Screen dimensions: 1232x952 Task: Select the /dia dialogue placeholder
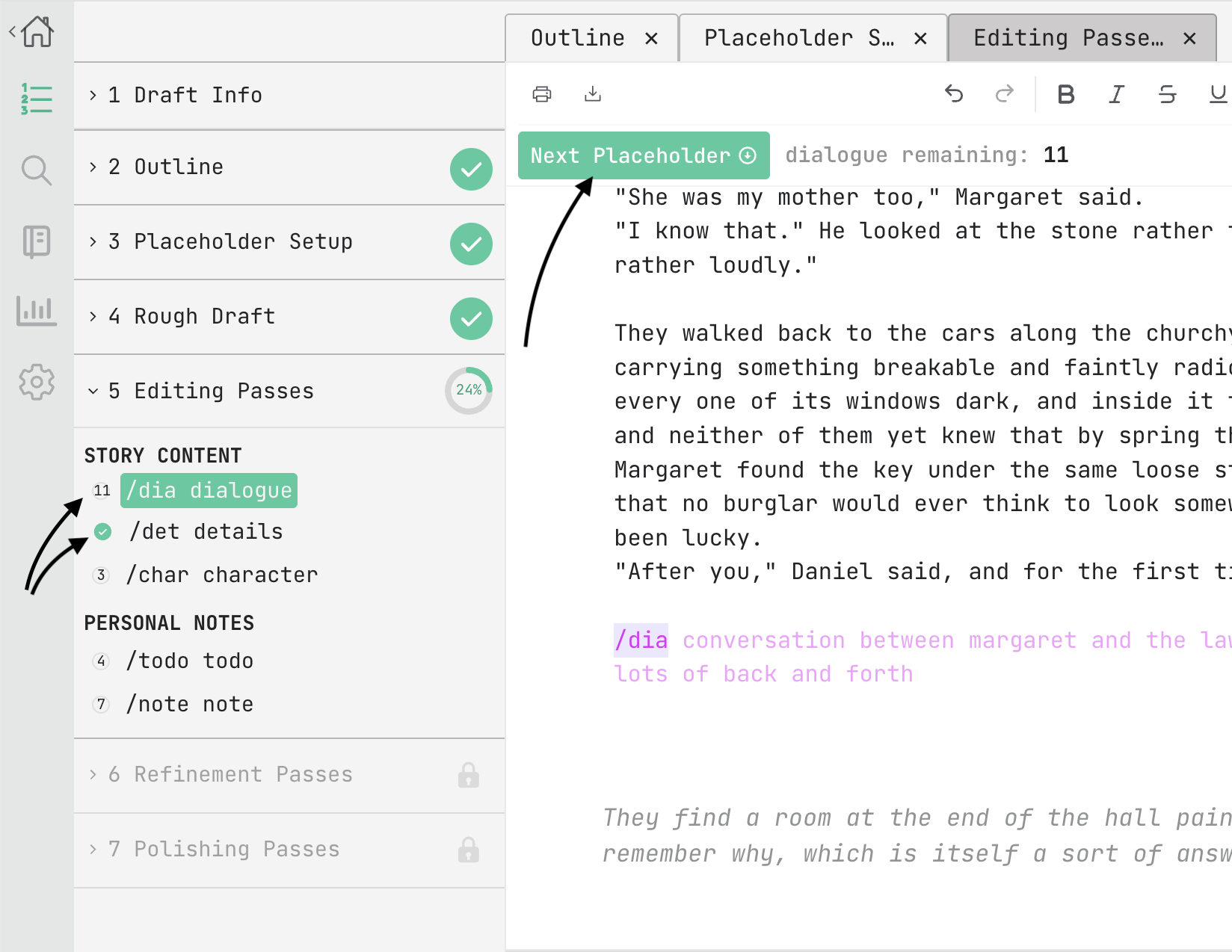click(x=209, y=491)
